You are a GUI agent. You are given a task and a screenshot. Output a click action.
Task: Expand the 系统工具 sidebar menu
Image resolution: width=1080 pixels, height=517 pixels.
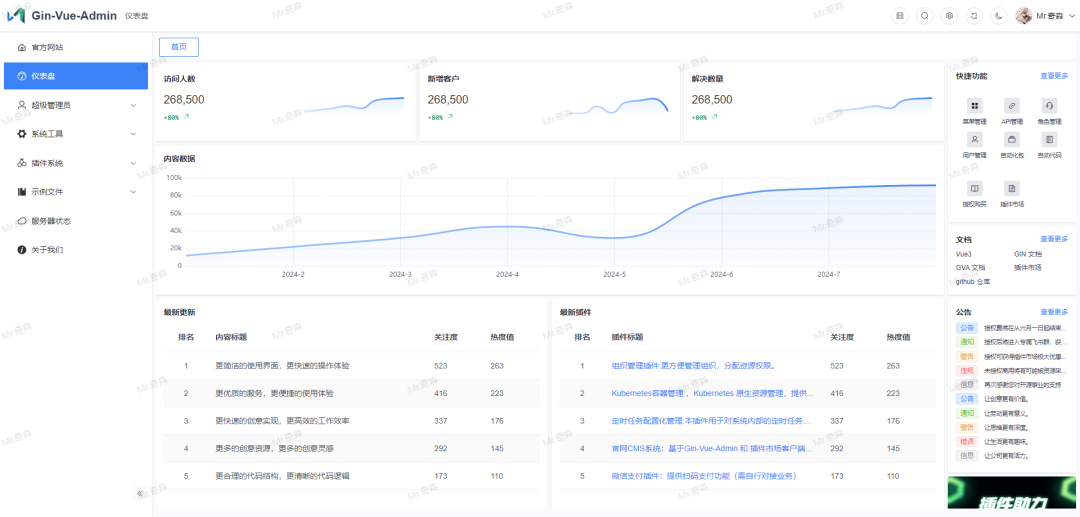pyautogui.click(x=75, y=134)
